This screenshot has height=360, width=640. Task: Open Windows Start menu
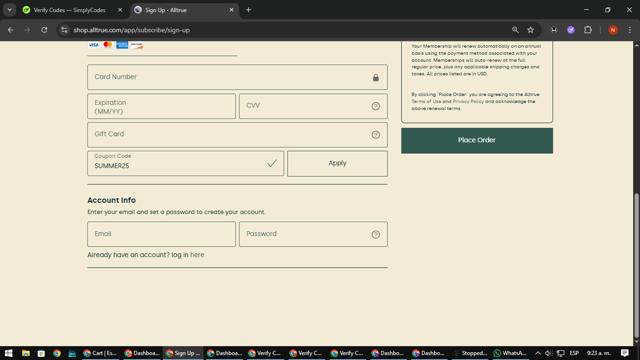coord(9,353)
